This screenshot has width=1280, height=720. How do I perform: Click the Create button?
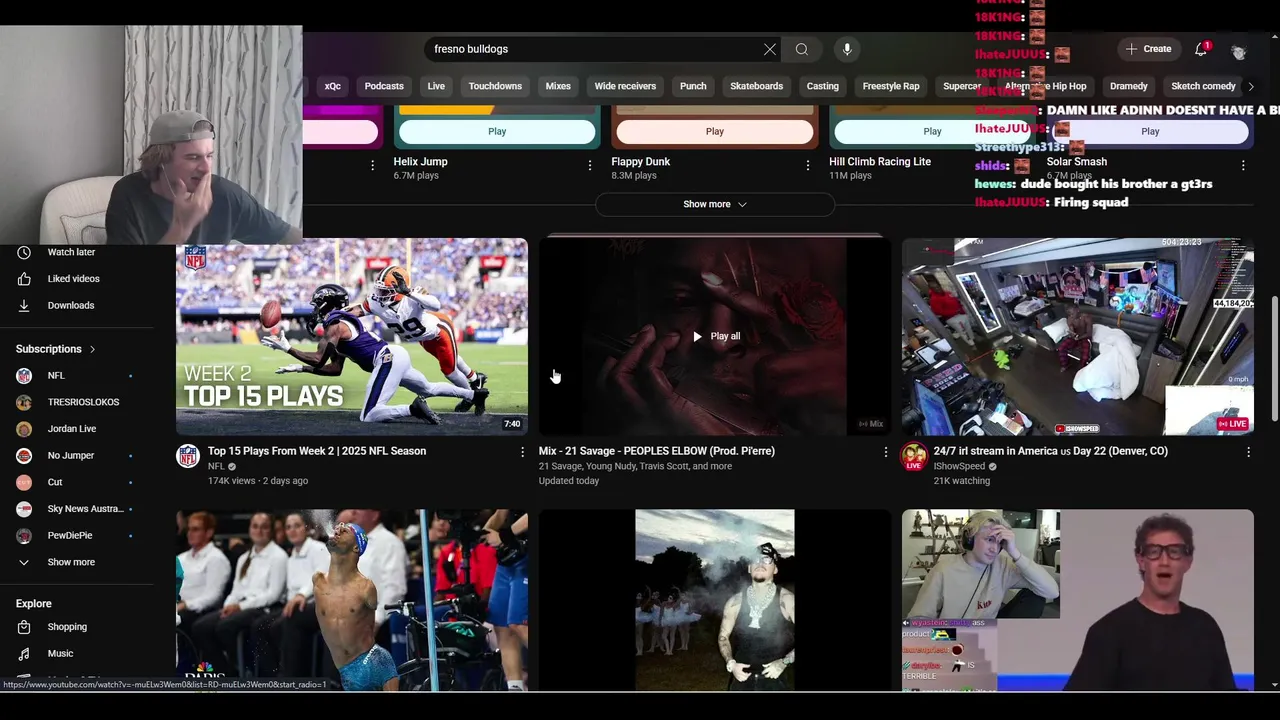coord(1148,49)
